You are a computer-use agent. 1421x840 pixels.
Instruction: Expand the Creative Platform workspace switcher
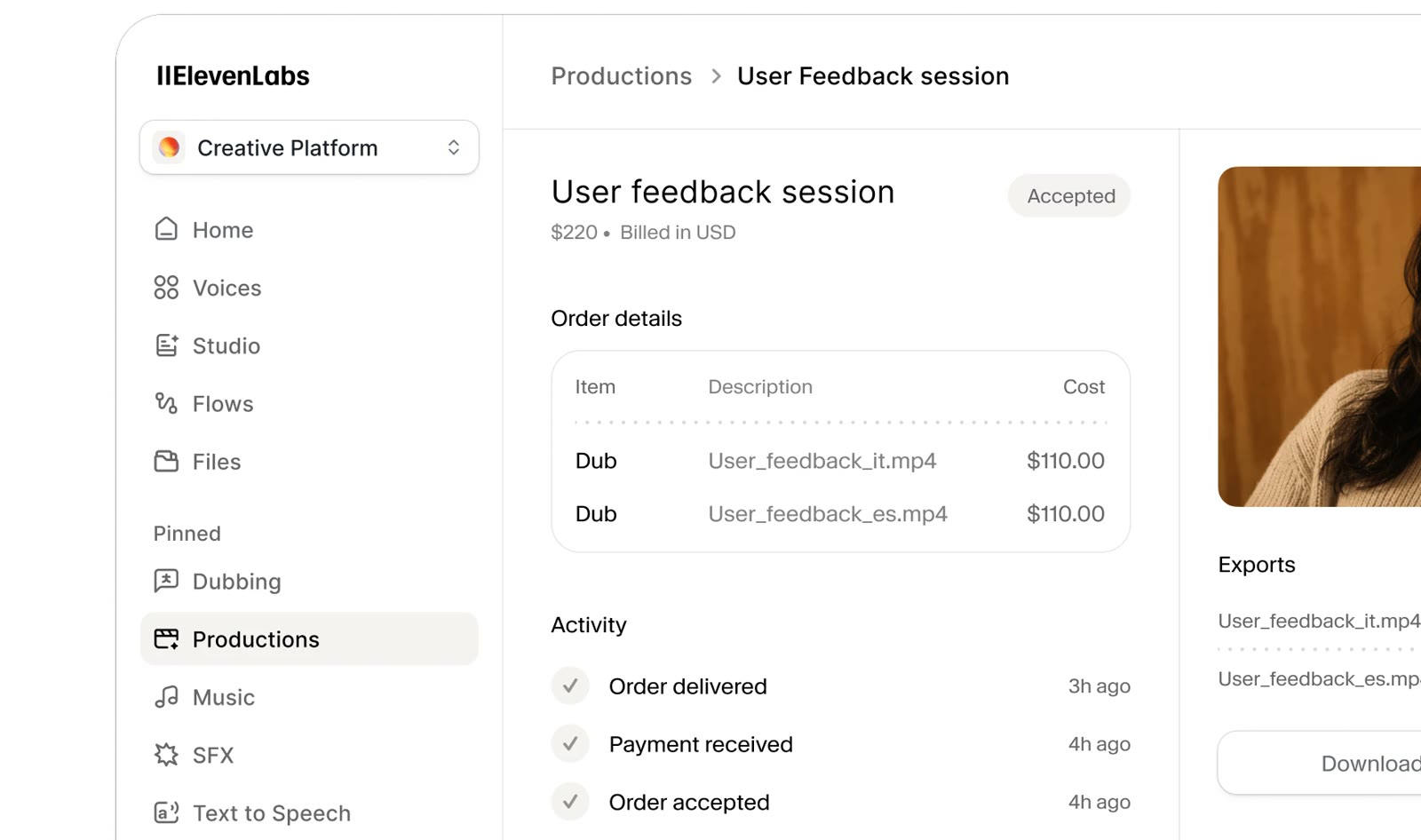click(309, 147)
